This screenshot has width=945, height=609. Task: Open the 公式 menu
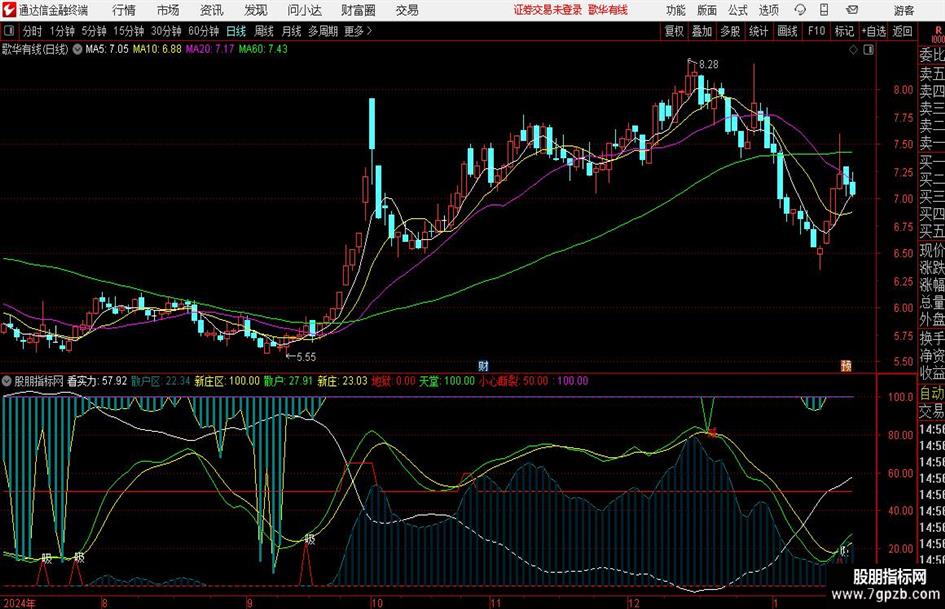pyautogui.click(x=737, y=10)
